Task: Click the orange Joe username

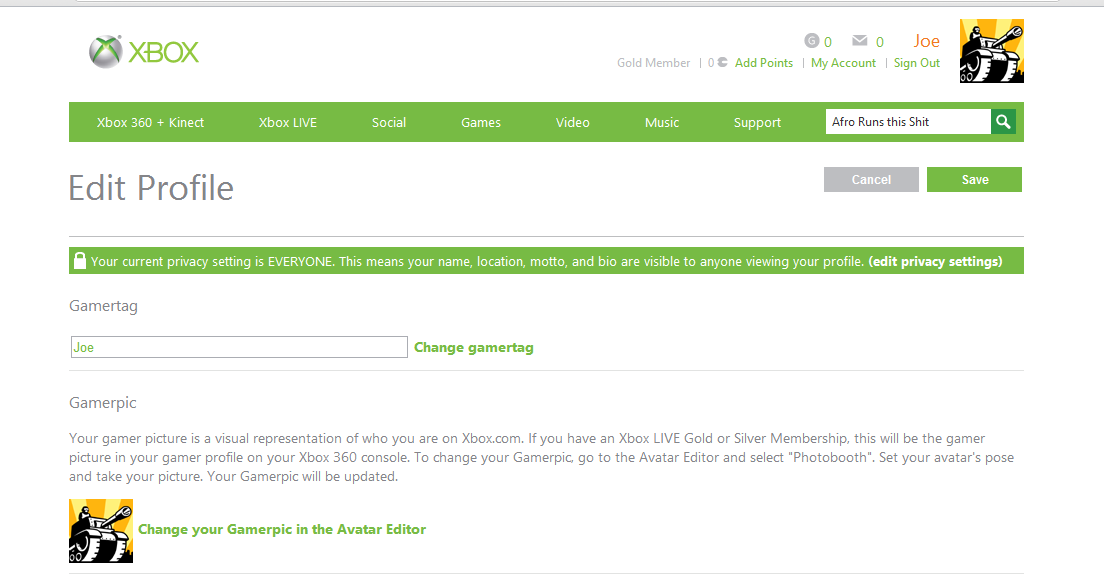Action: tap(927, 42)
